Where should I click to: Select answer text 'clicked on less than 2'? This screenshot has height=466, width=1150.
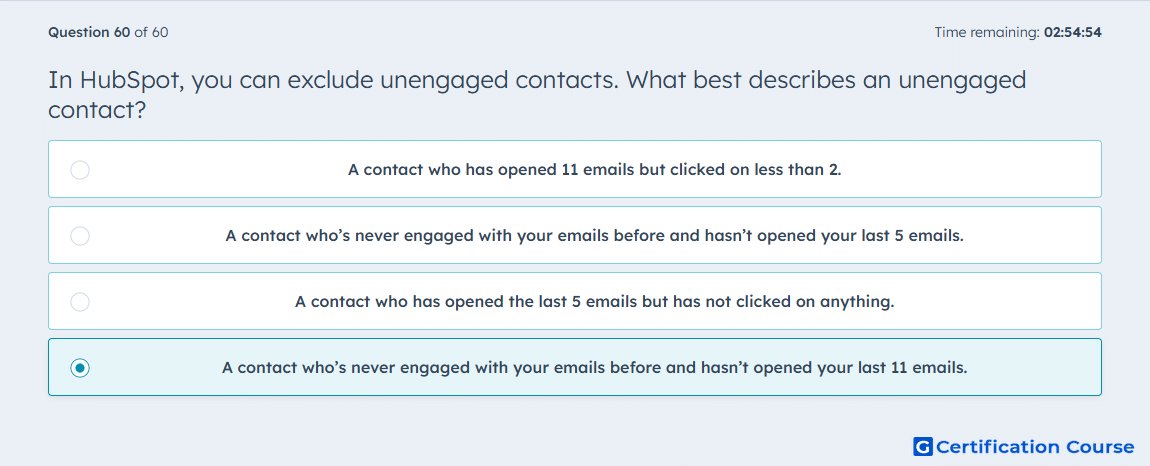pos(756,170)
